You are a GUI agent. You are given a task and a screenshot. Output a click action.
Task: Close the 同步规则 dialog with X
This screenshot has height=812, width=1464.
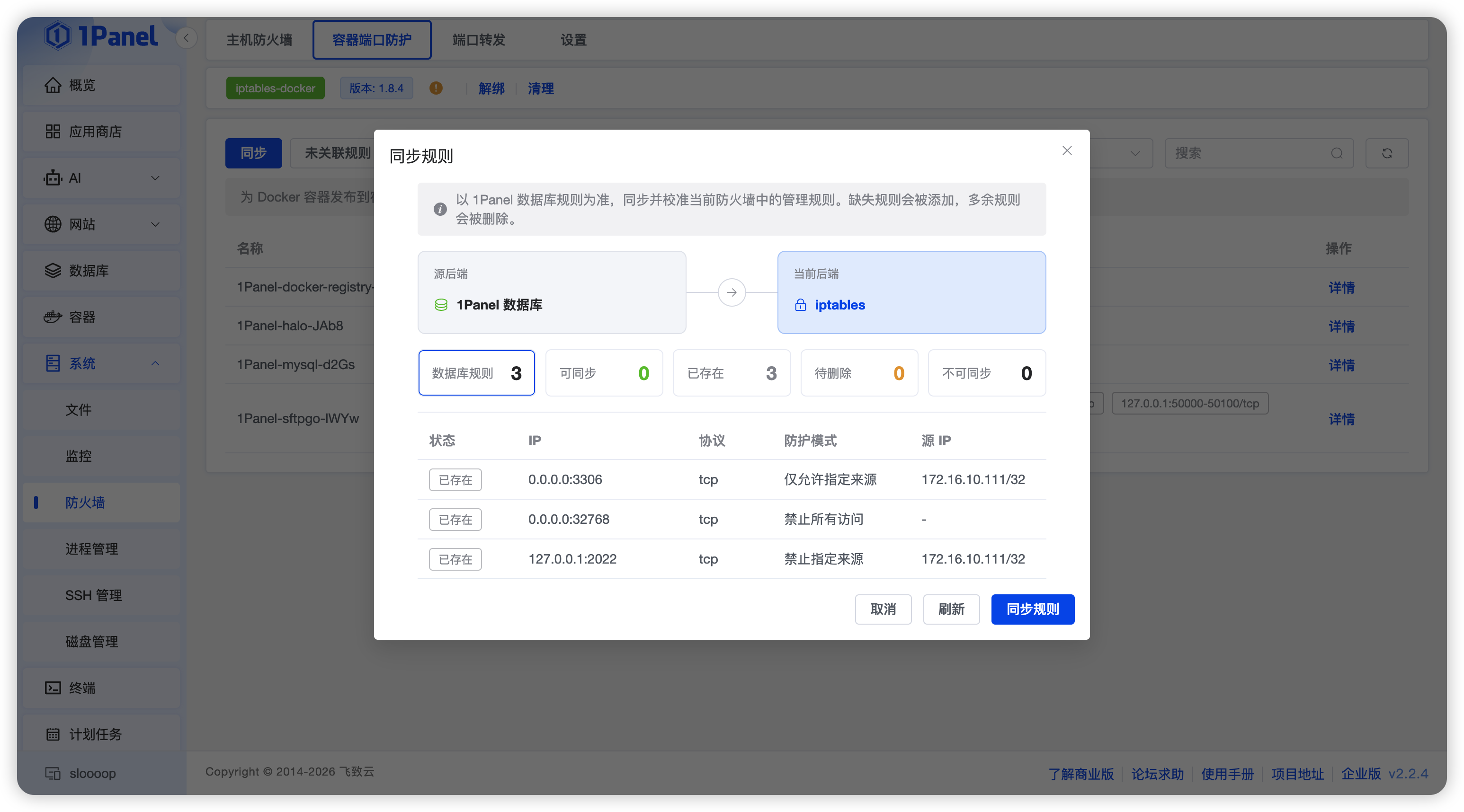[x=1067, y=150]
